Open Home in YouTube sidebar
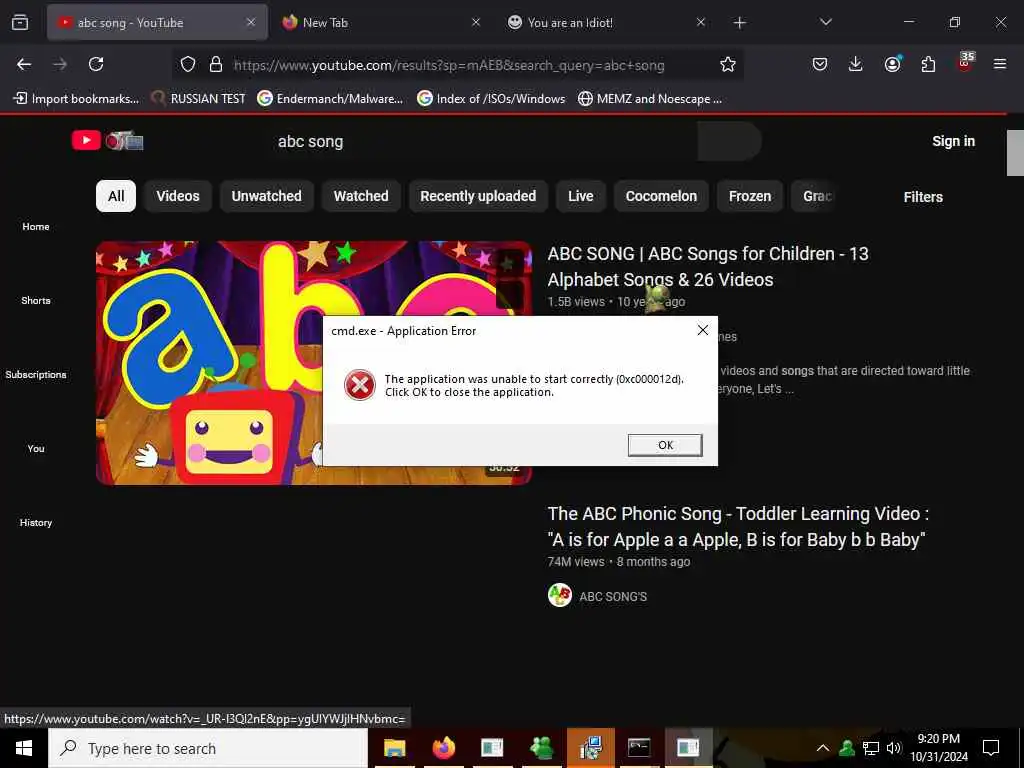This screenshot has height=768, width=1024. coord(36,227)
